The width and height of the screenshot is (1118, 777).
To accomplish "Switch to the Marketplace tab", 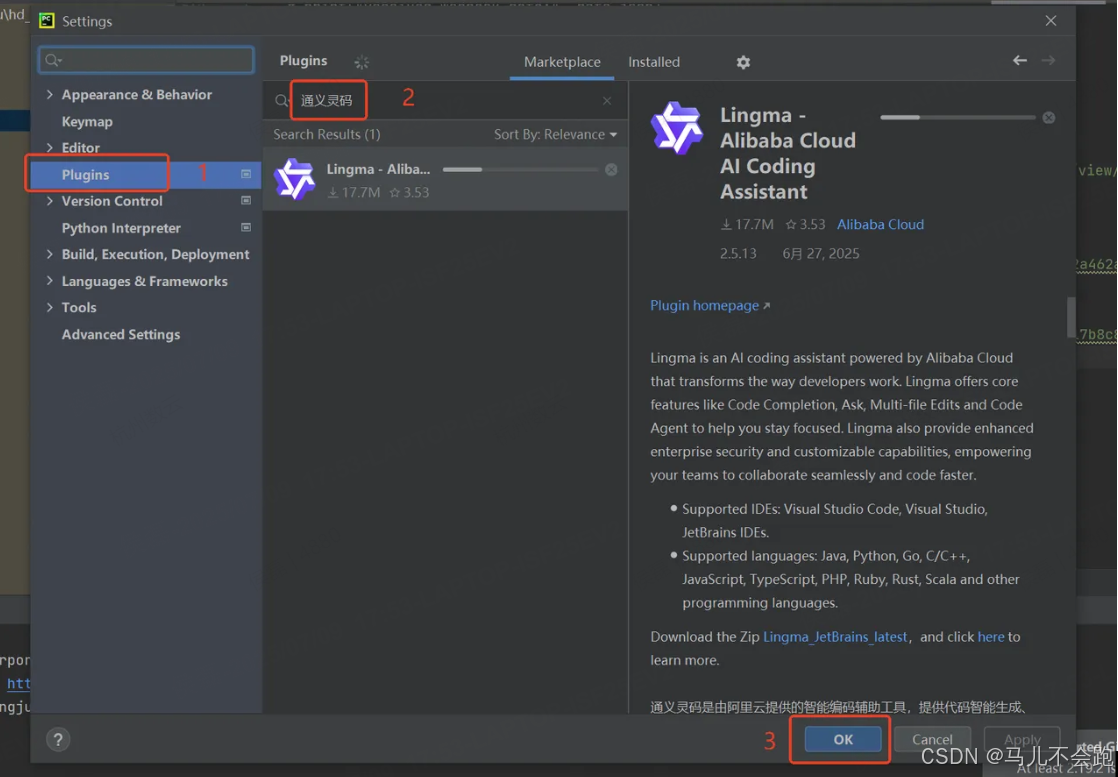I will pyautogui.click(x=562, y=62).
